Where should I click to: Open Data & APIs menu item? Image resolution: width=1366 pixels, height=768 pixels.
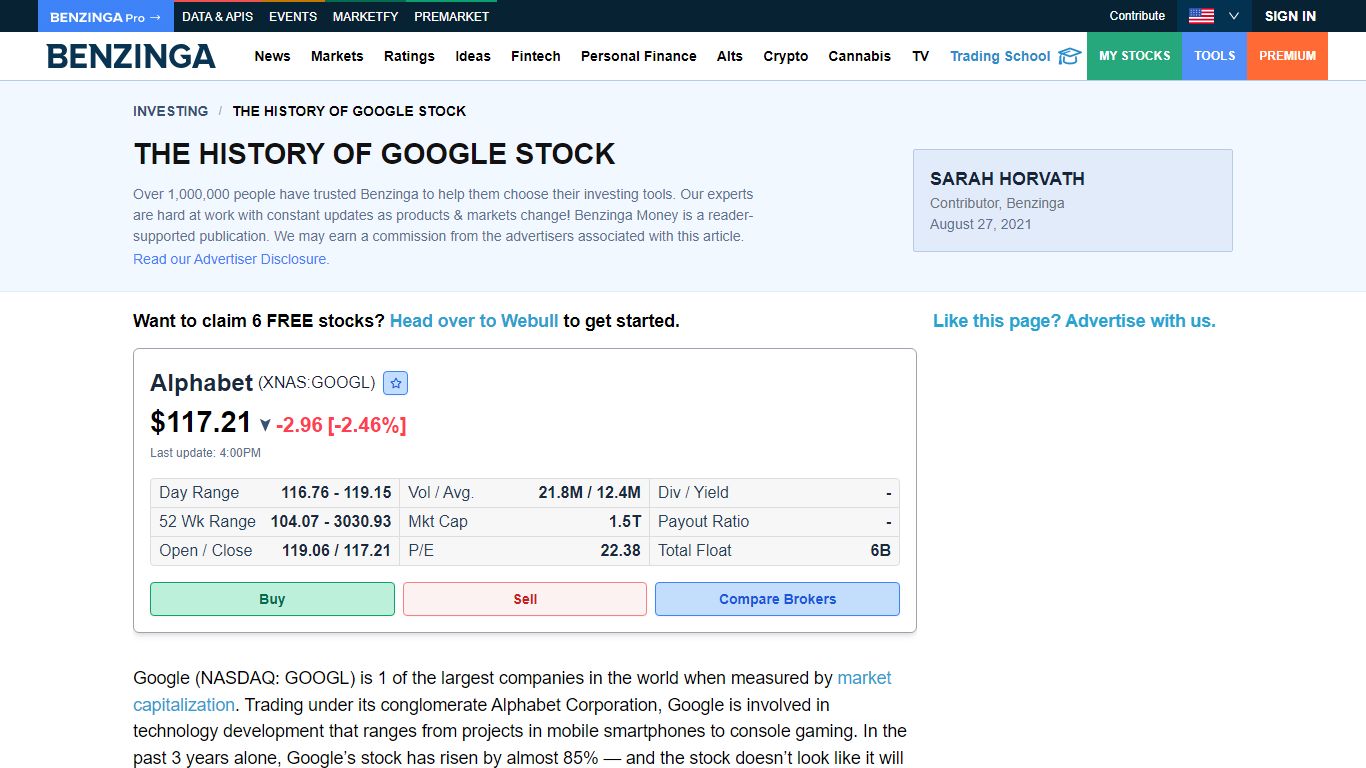217,16
